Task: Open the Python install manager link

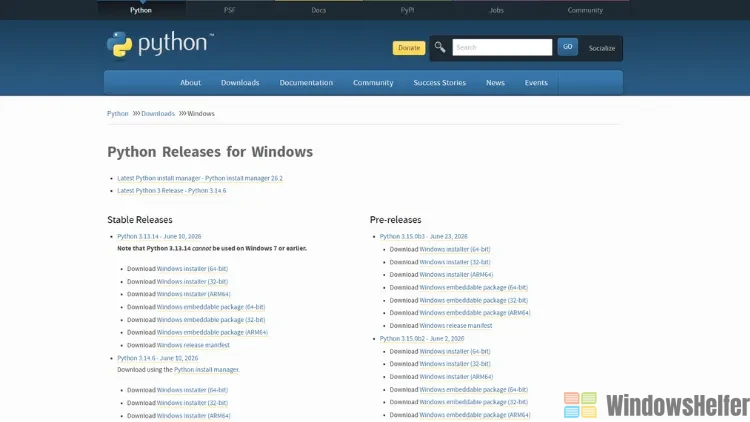Action: tap(206, 370)
